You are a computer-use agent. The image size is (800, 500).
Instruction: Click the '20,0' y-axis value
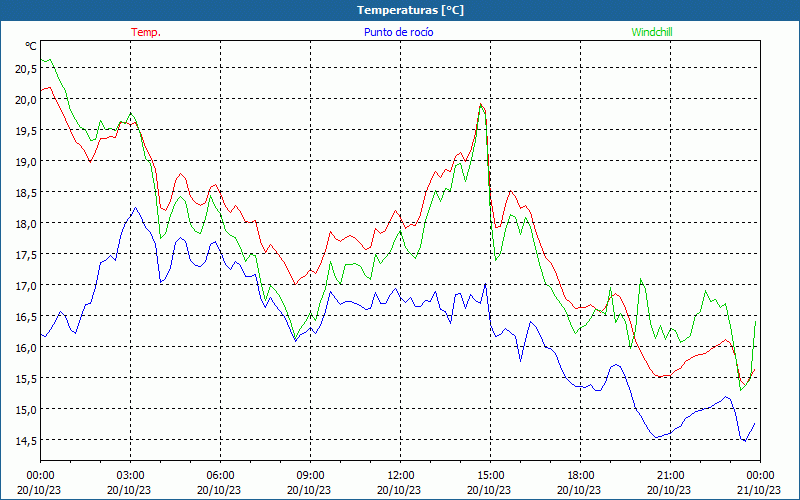(x=26, y=100)
